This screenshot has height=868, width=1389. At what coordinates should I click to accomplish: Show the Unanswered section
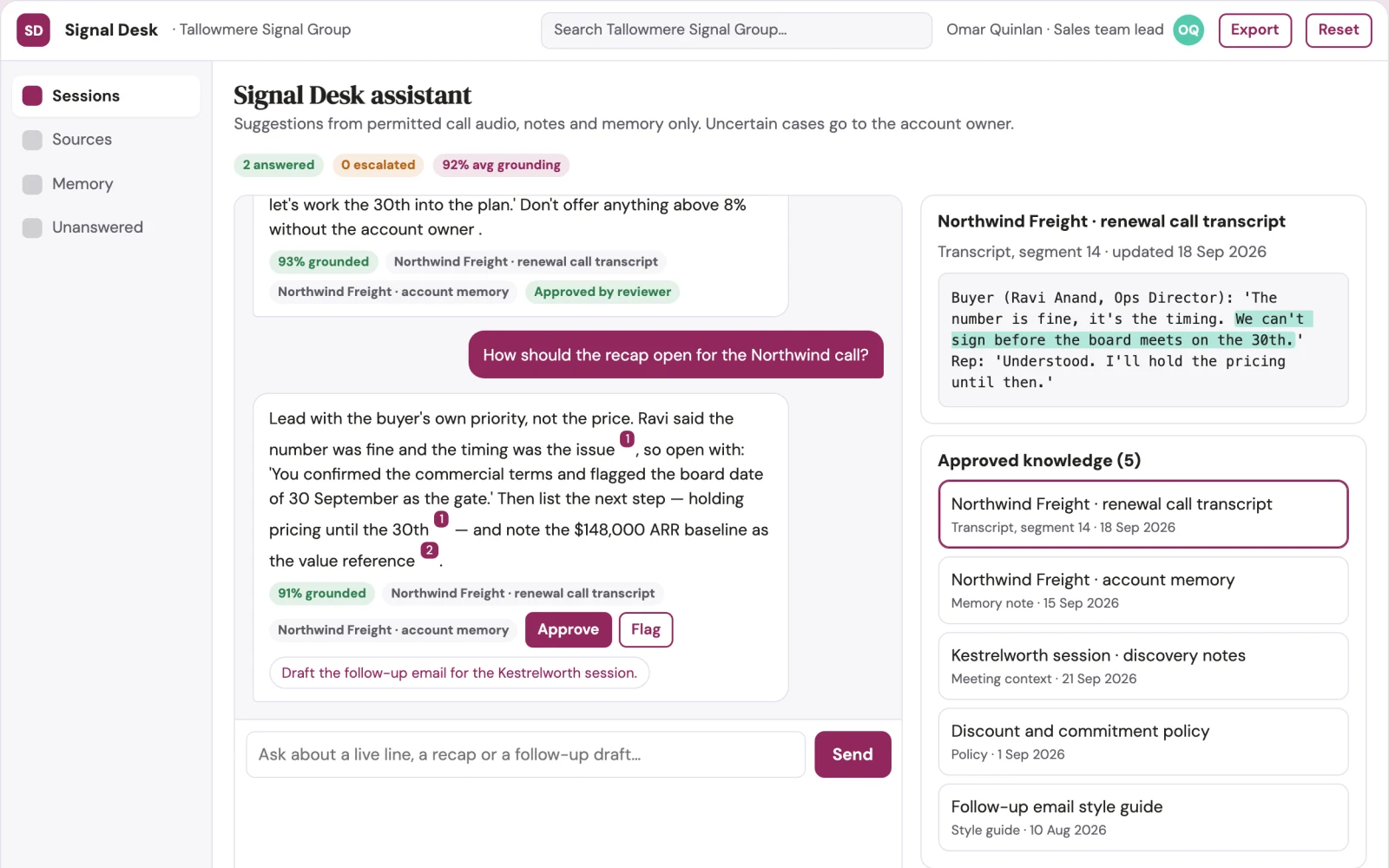click(106, 227)
